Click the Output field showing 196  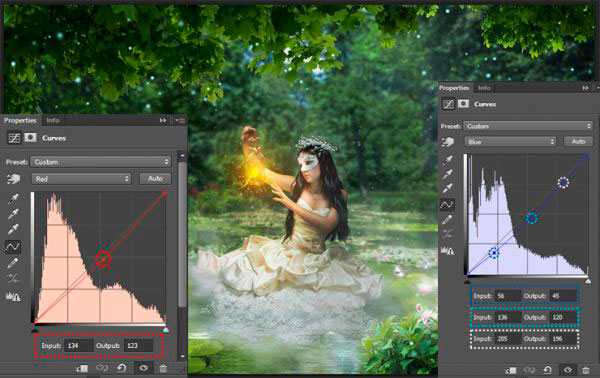pos(562,339)
